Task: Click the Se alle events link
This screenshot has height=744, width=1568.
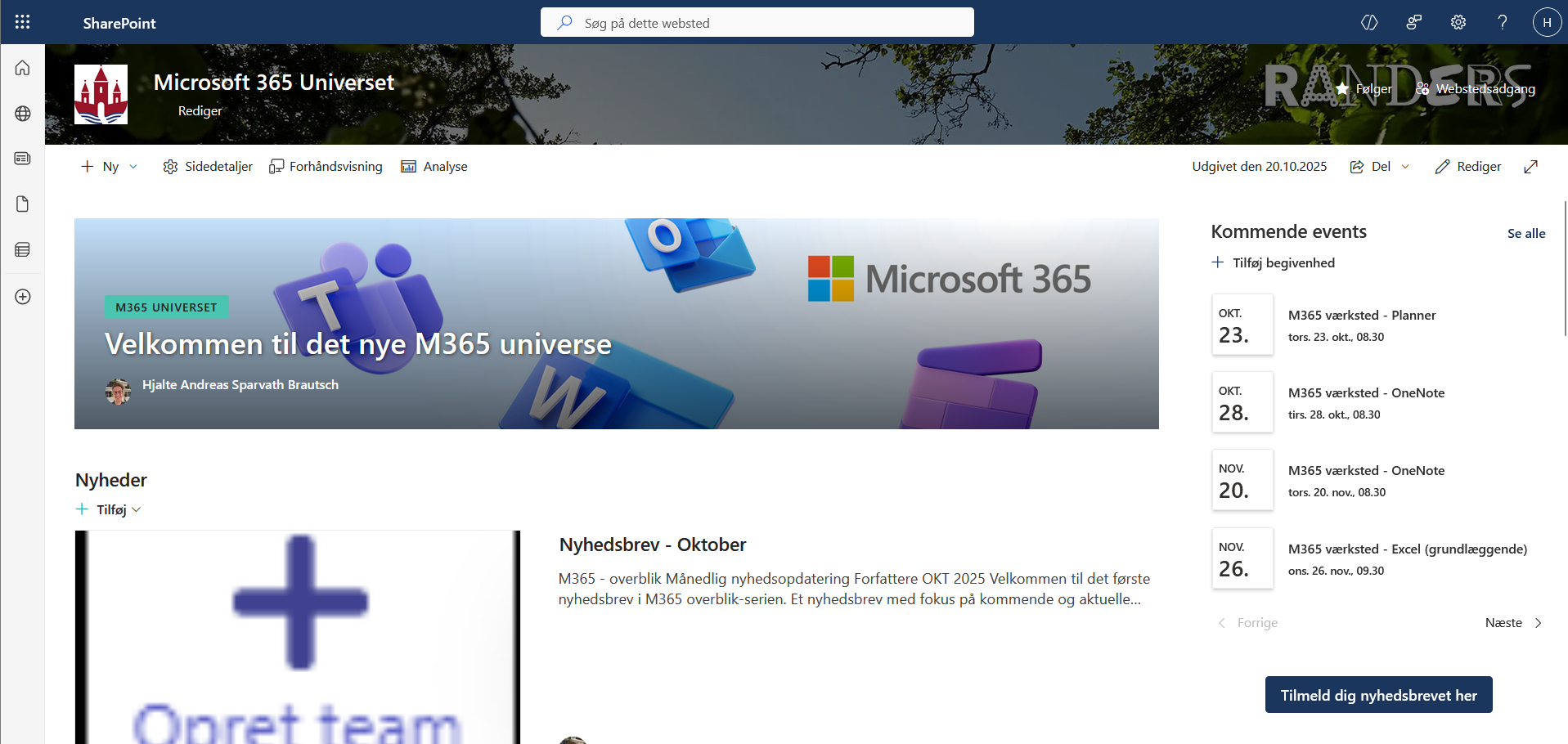Action: [x=1525, y=234]
